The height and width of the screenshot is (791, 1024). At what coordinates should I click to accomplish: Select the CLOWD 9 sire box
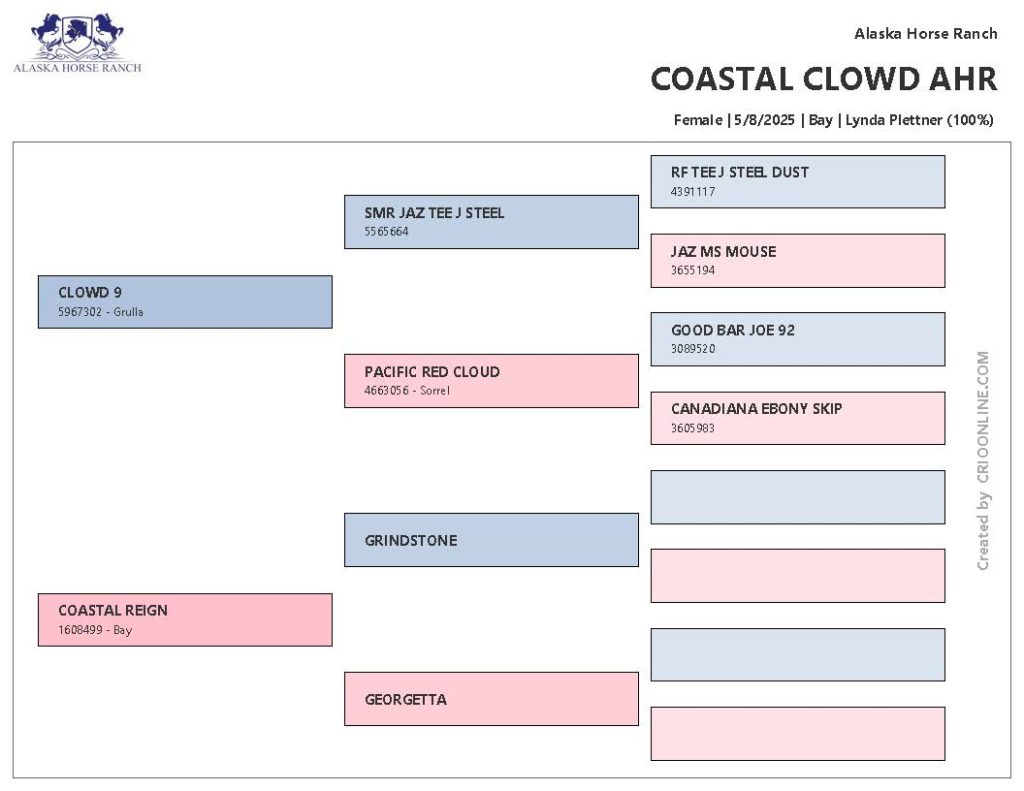point(185,302)
